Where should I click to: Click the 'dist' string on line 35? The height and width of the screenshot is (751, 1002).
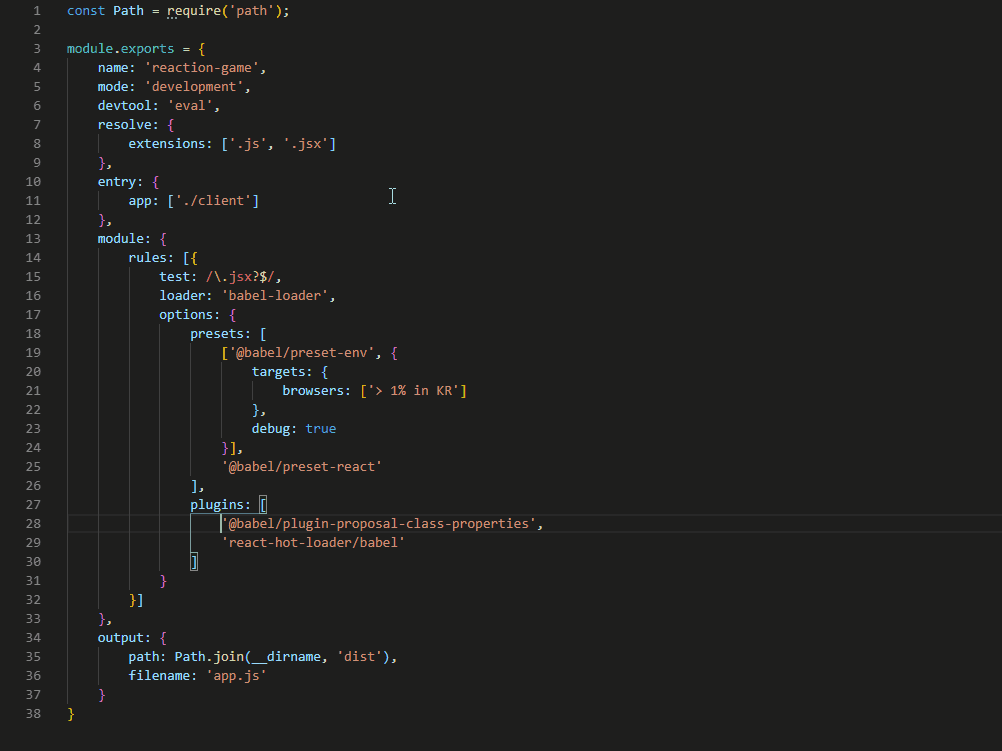(359, 657)
